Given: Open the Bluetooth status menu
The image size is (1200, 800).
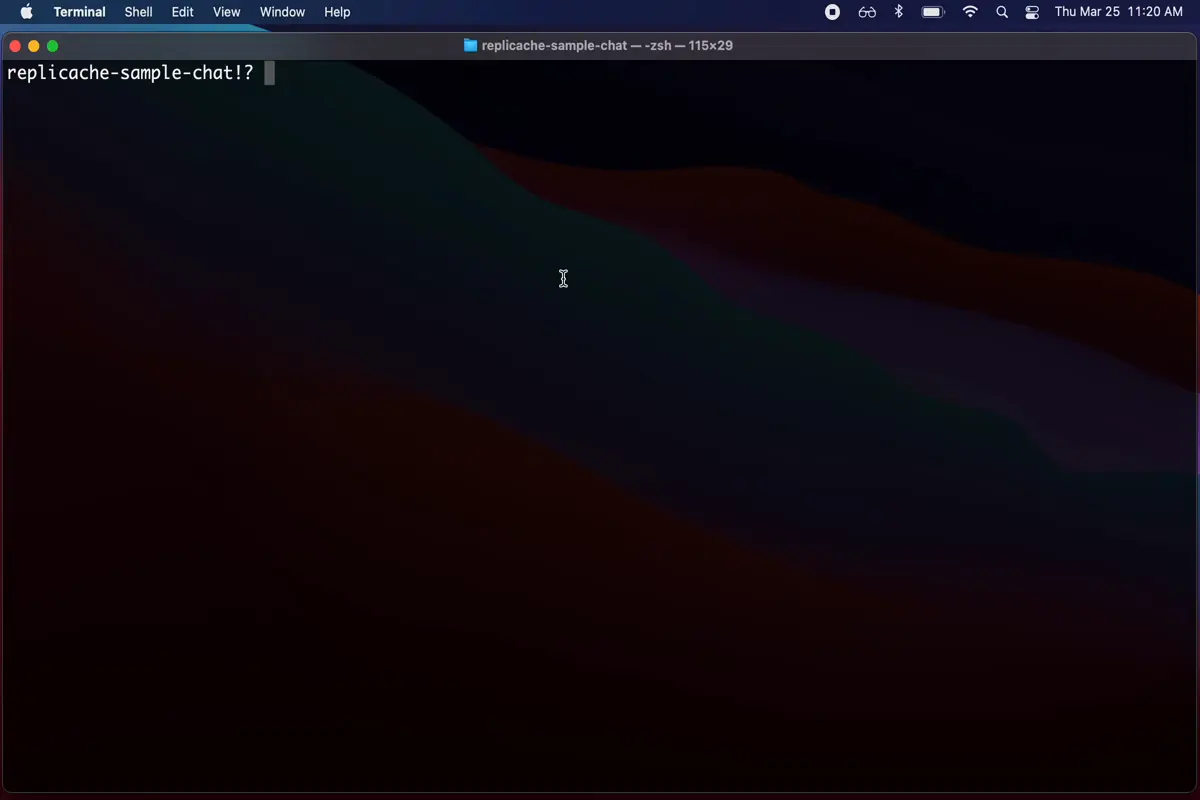Looking at the screenshot, I should 899,12.
